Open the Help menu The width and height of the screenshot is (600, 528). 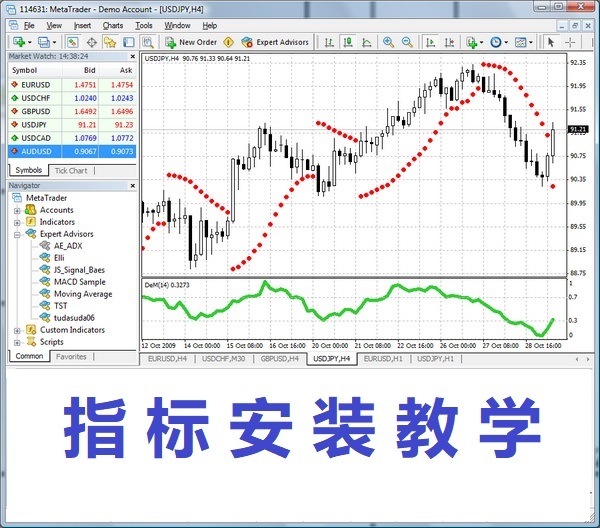pyautogui.click(x=210, y=26)
